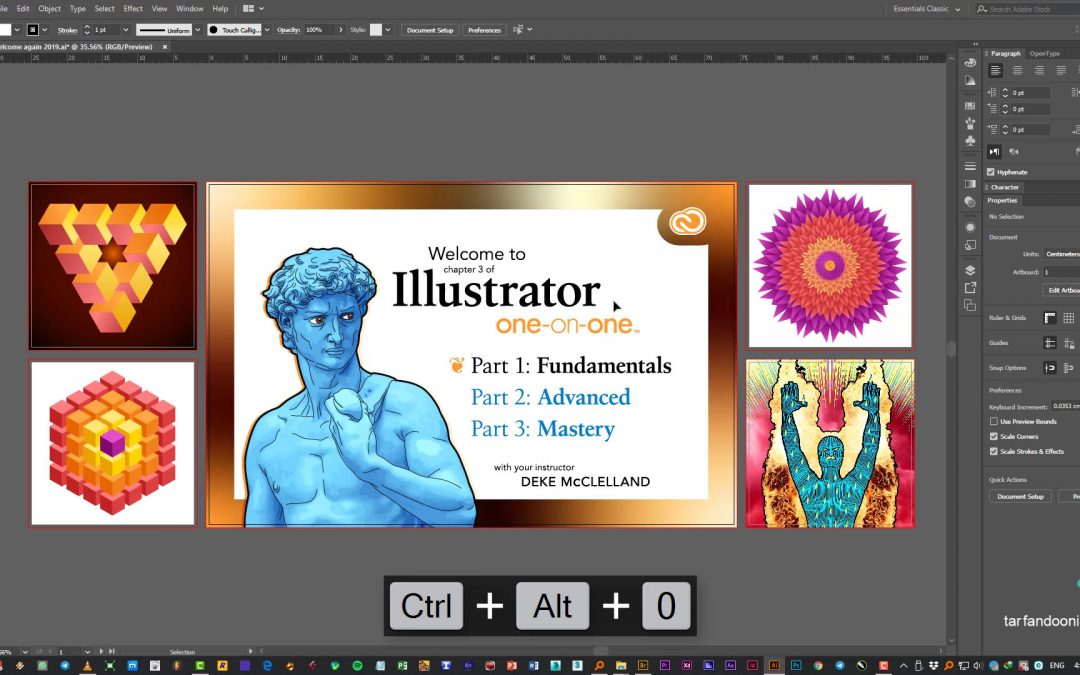
Task: Open the Graphic Styles panel icon
Action: pyautogui.click(x=970, y=245)
